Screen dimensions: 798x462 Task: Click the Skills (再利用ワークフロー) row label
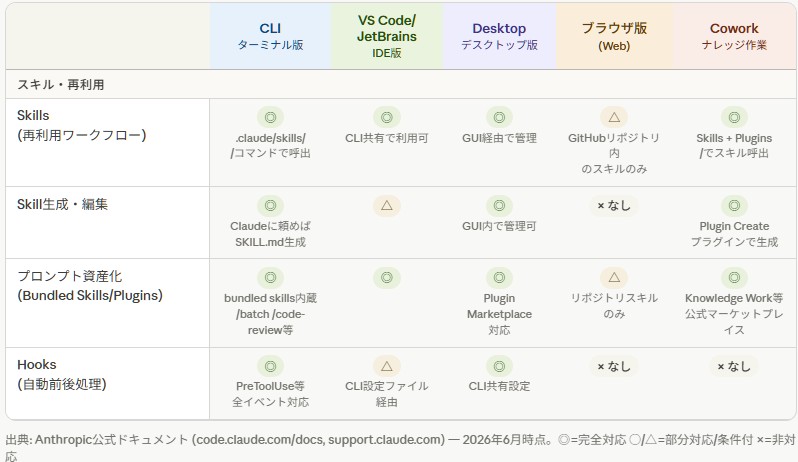pos(81,125)
